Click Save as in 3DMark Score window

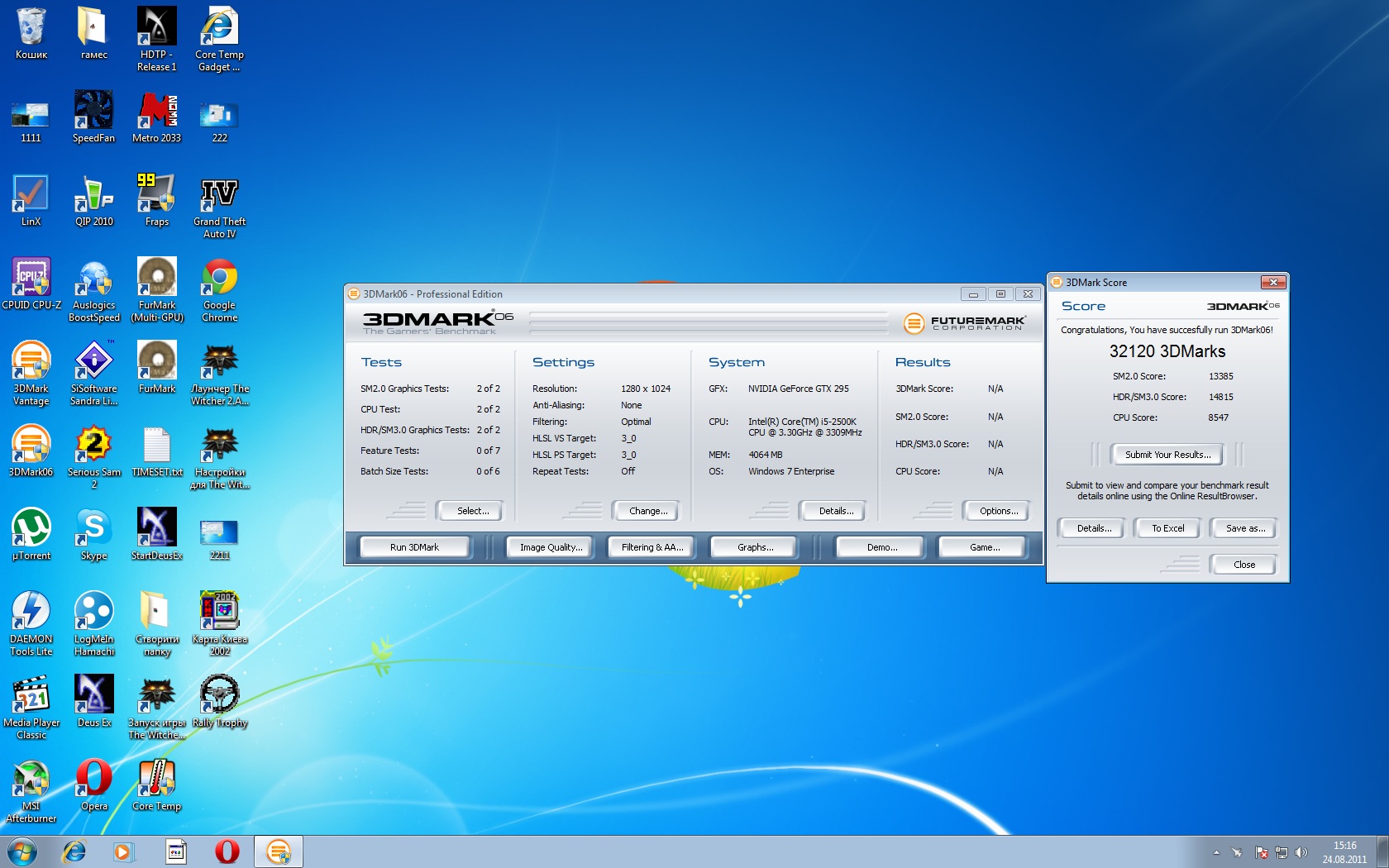[1245, 528]
